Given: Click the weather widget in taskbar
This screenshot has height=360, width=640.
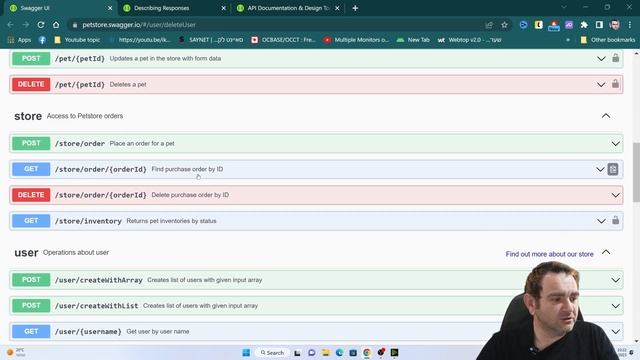Looking at the screenshot, I should 16,352.
